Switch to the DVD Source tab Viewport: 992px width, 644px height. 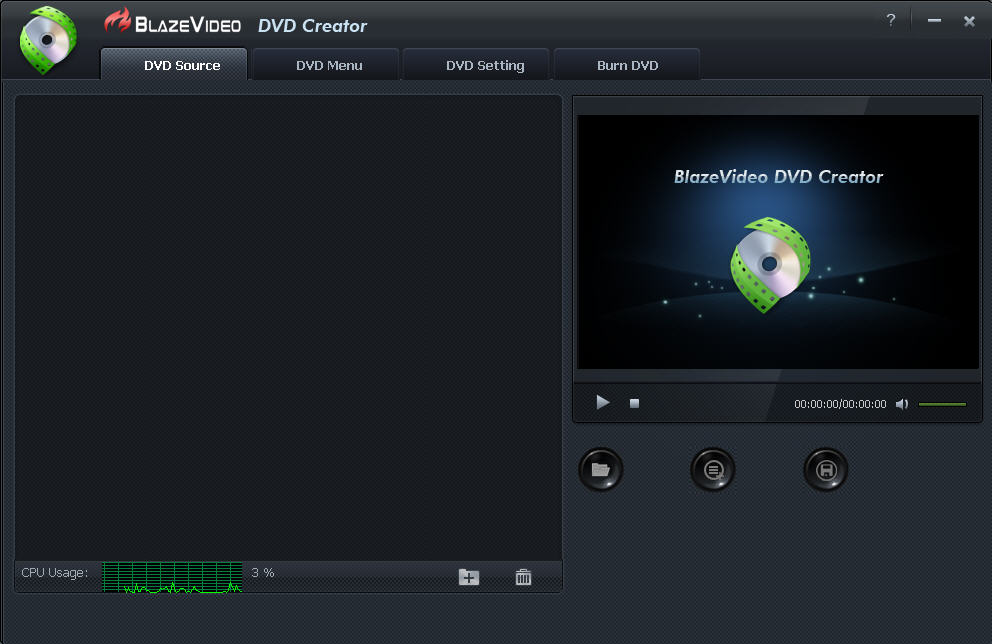174,65
